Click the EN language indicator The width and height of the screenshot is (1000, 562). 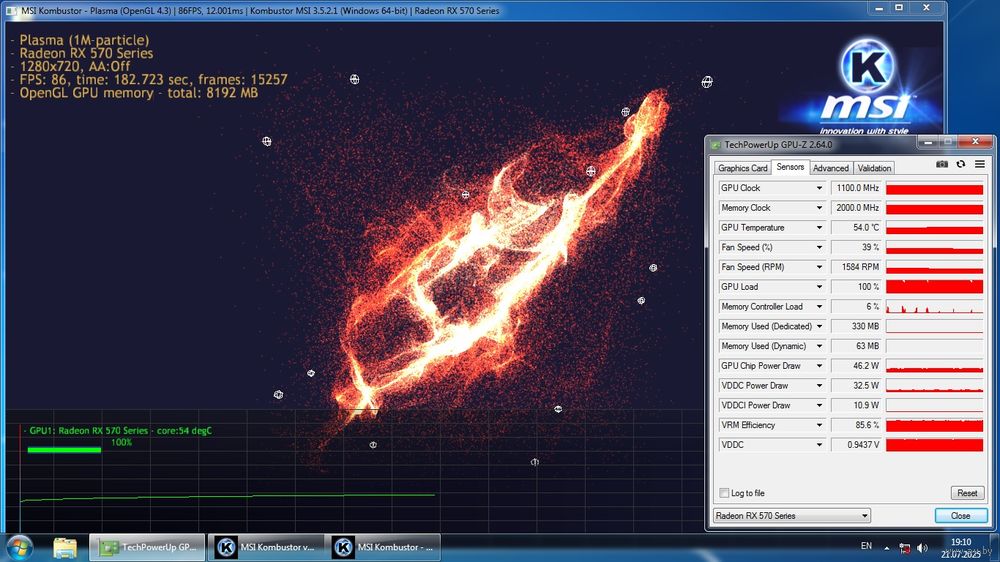[866, 546]
